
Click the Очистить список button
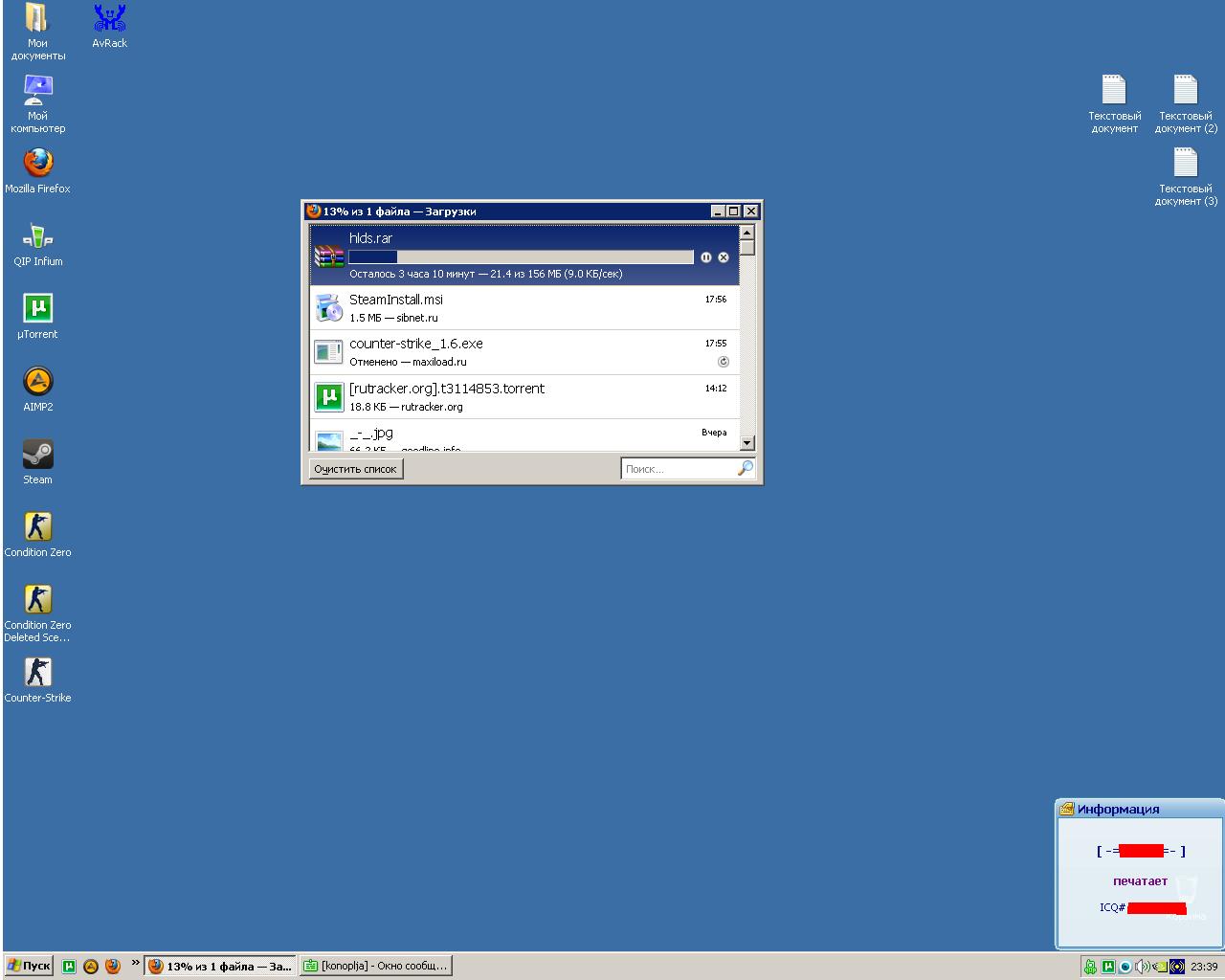click(355, 469)
